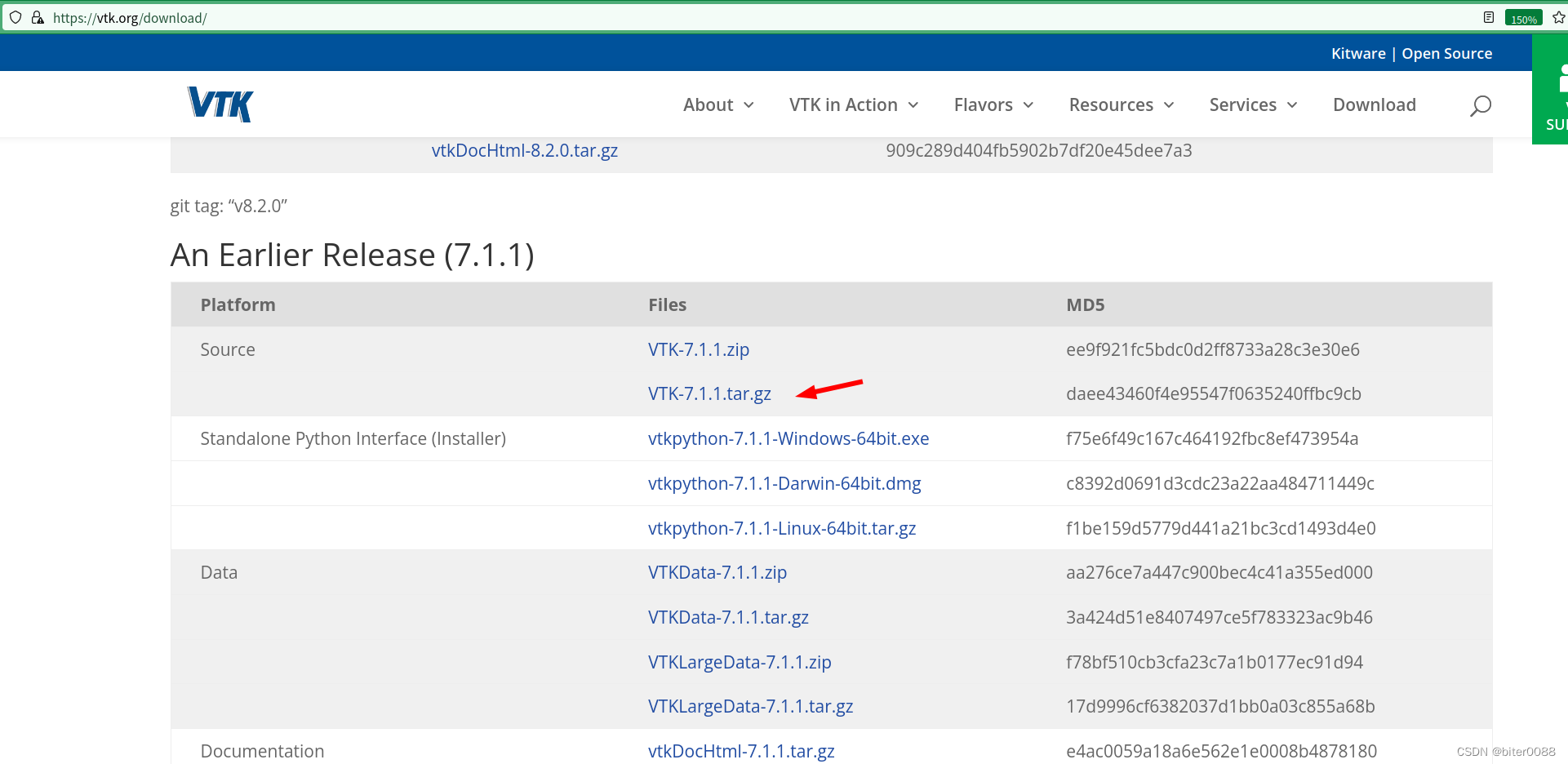Select MD5 e4ac0059a18a6e562e1e0008b4878180

tap(1222, 751)
